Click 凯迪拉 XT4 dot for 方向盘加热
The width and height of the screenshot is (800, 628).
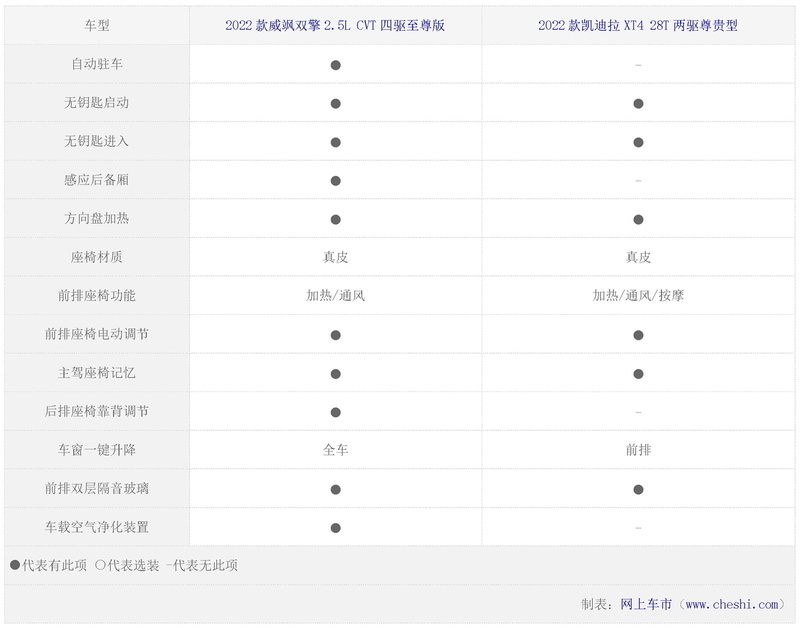tap(638, 219)
